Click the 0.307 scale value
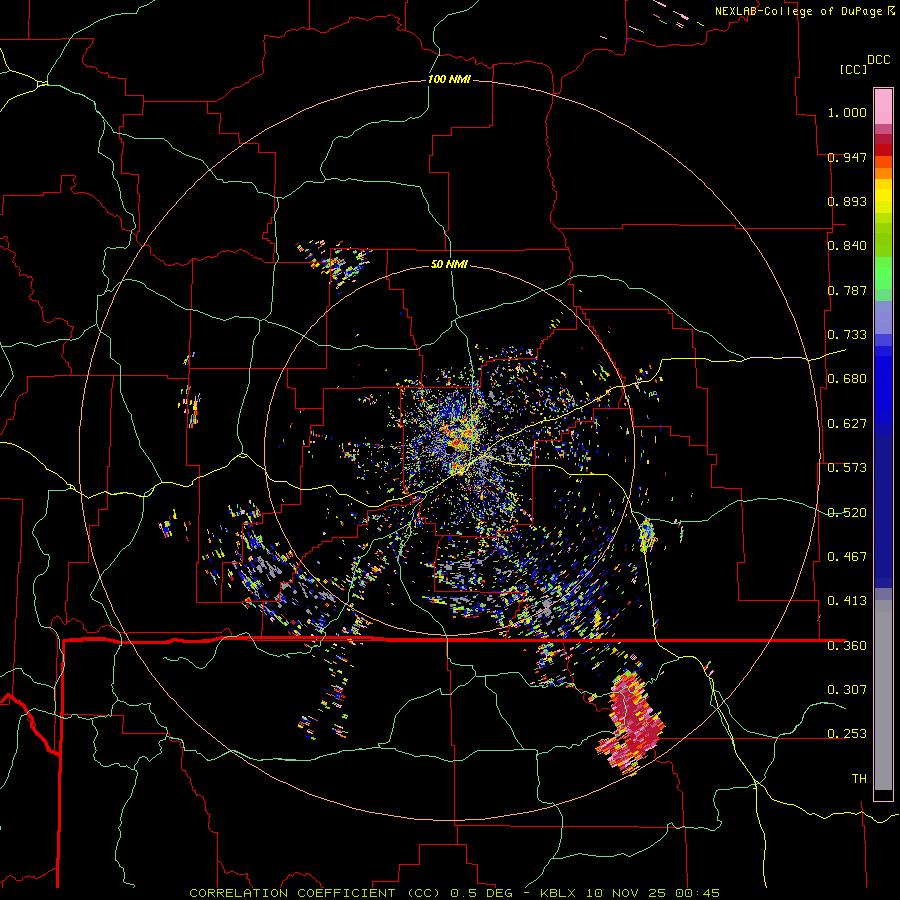Image resolution: width=900 pixels, height=900 pixels. (x=847, y=690)
